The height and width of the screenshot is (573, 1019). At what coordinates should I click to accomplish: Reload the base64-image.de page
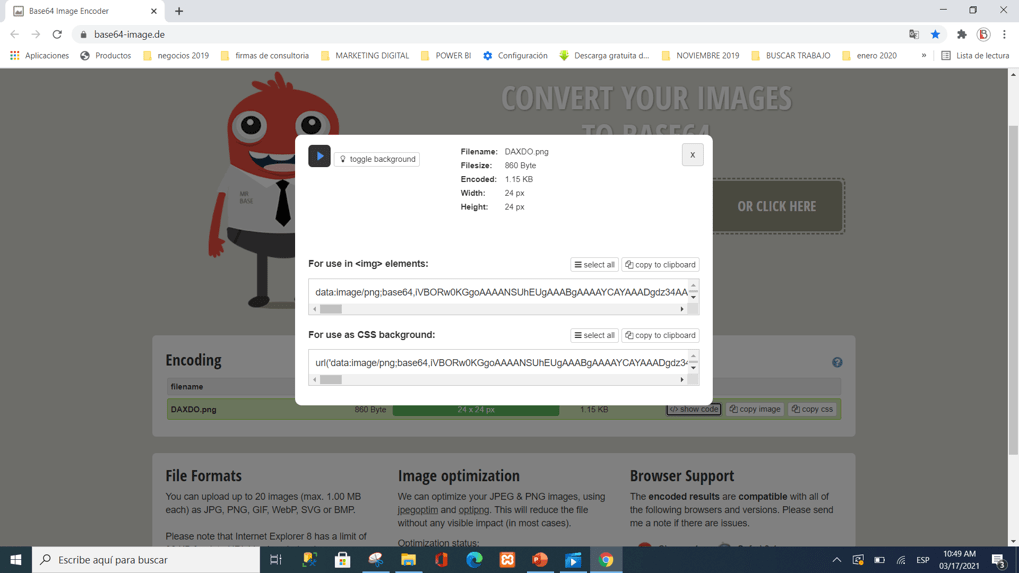click(57, 34)
